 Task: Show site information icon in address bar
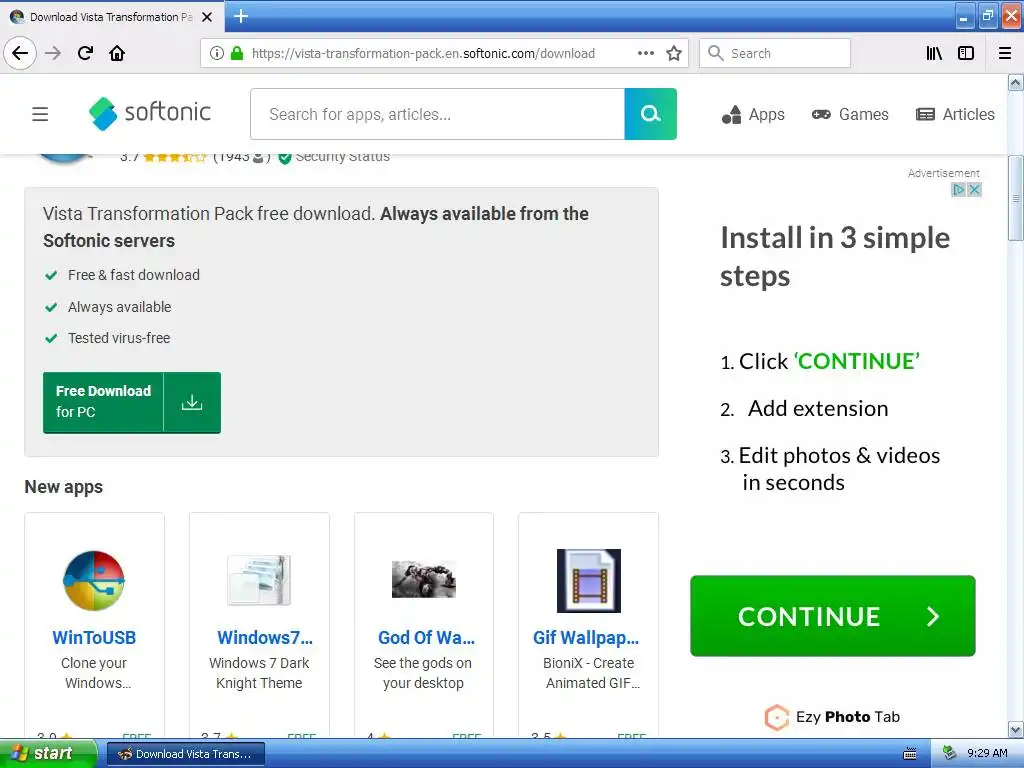pyautogui.click(x=217, y=54)
